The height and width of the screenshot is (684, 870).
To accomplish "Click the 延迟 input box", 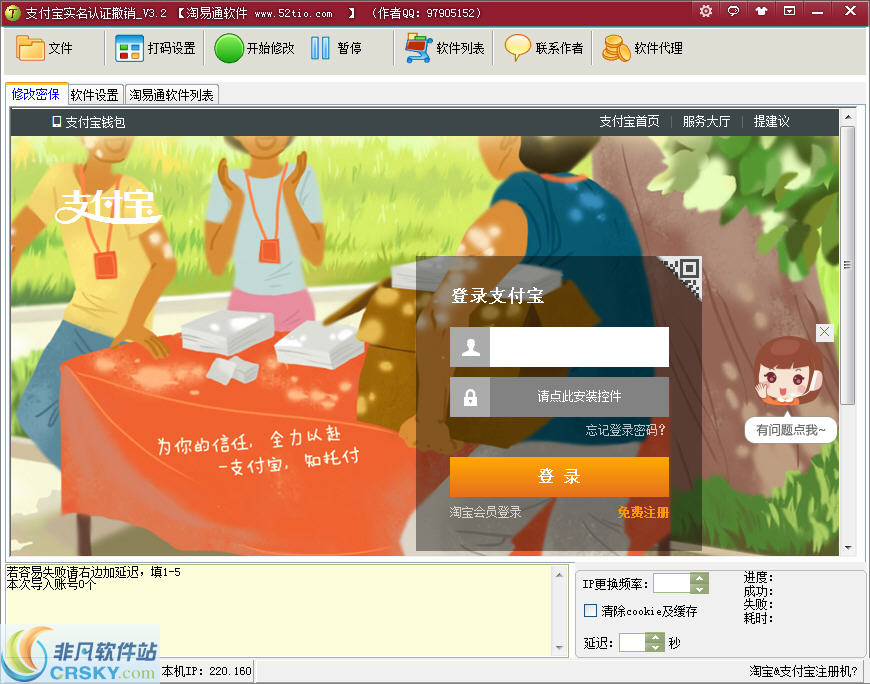I will pos(632,642).
